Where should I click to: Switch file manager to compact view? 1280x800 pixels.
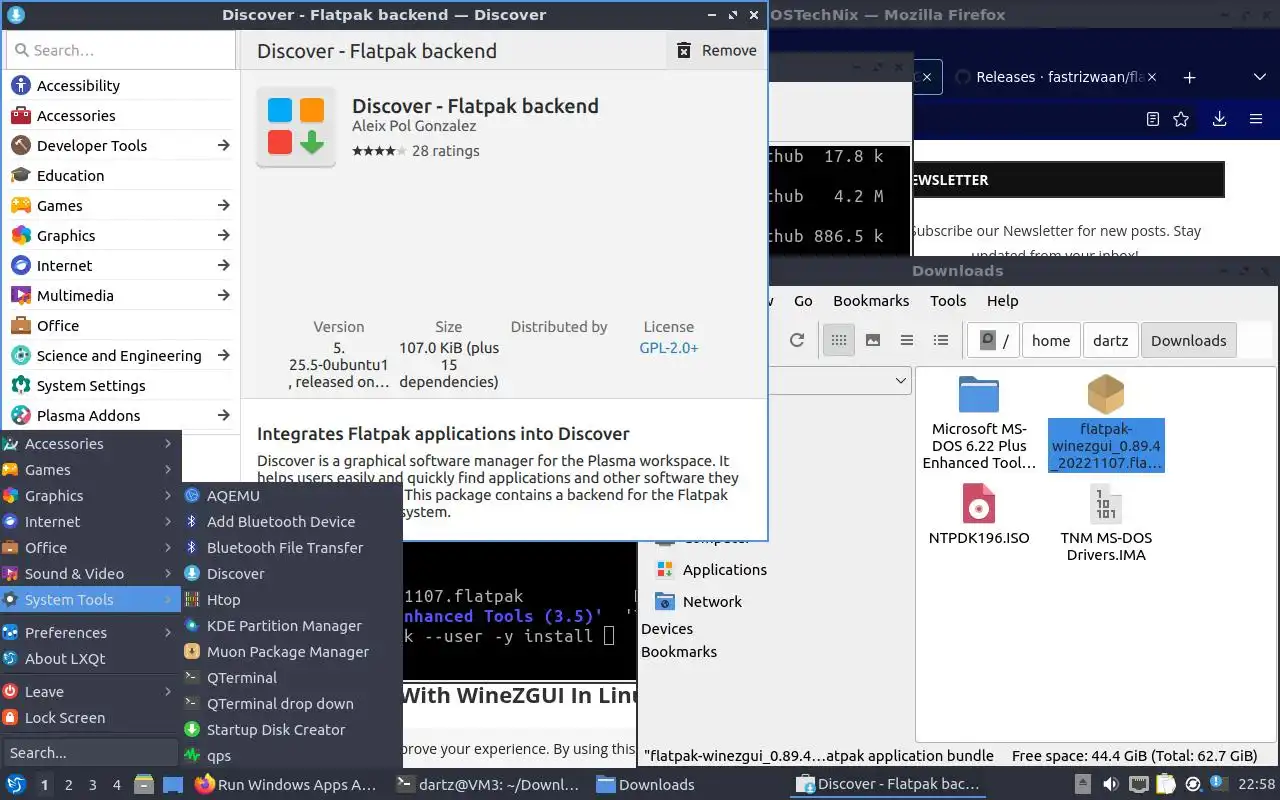[x=907, y=340]
